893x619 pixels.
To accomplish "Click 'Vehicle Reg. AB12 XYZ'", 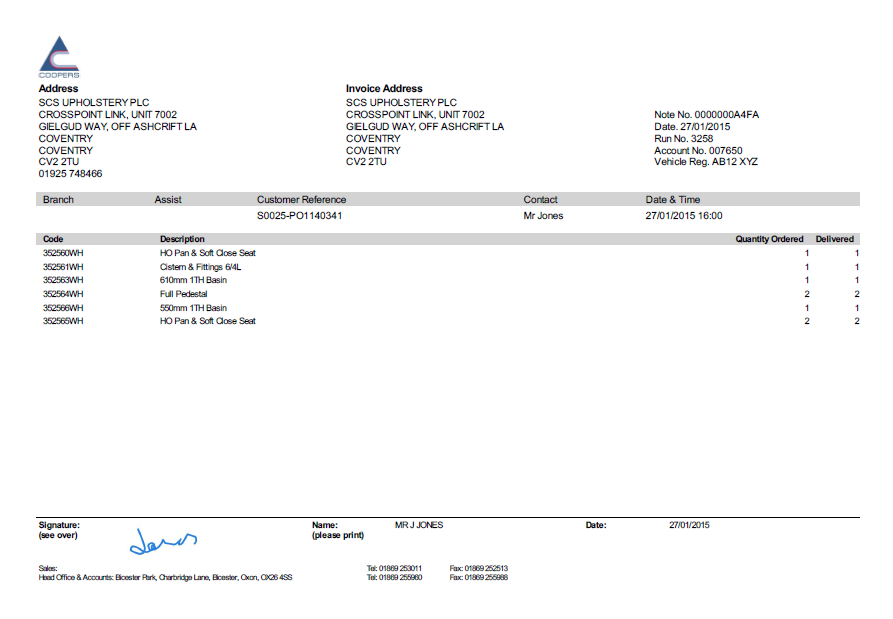I will pos(706,162).
